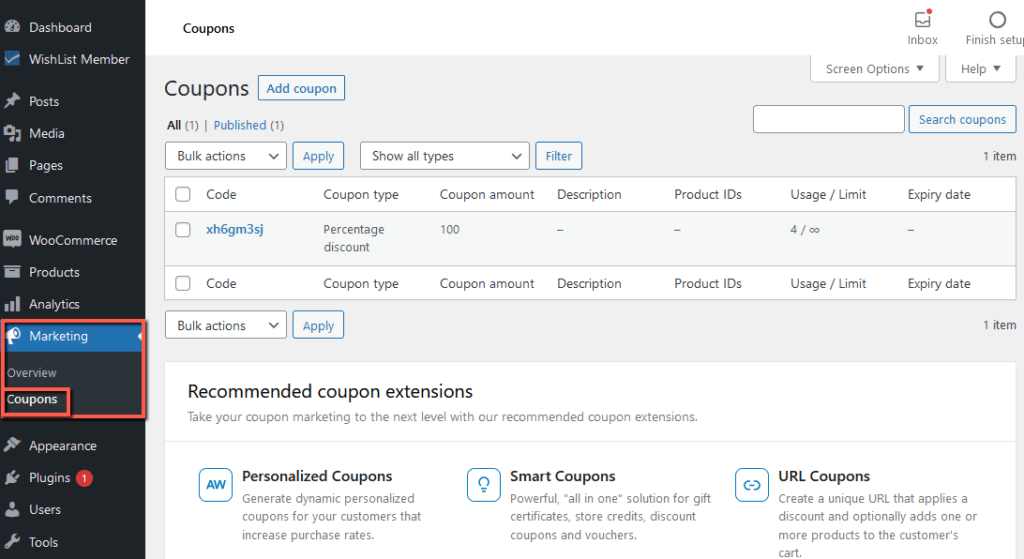Tick the select-all checkbox in table header

pyautogui.click(x=183, y=194)
